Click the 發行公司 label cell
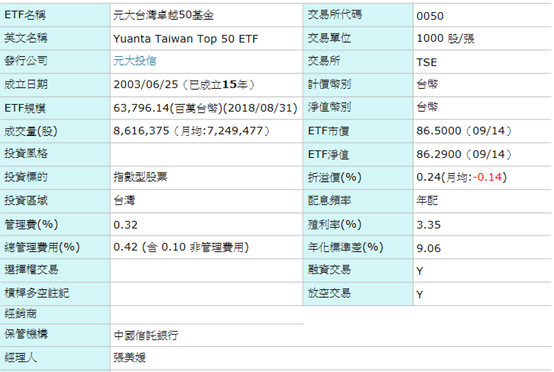Screen dimensions: 554x372 coord(55,61)
